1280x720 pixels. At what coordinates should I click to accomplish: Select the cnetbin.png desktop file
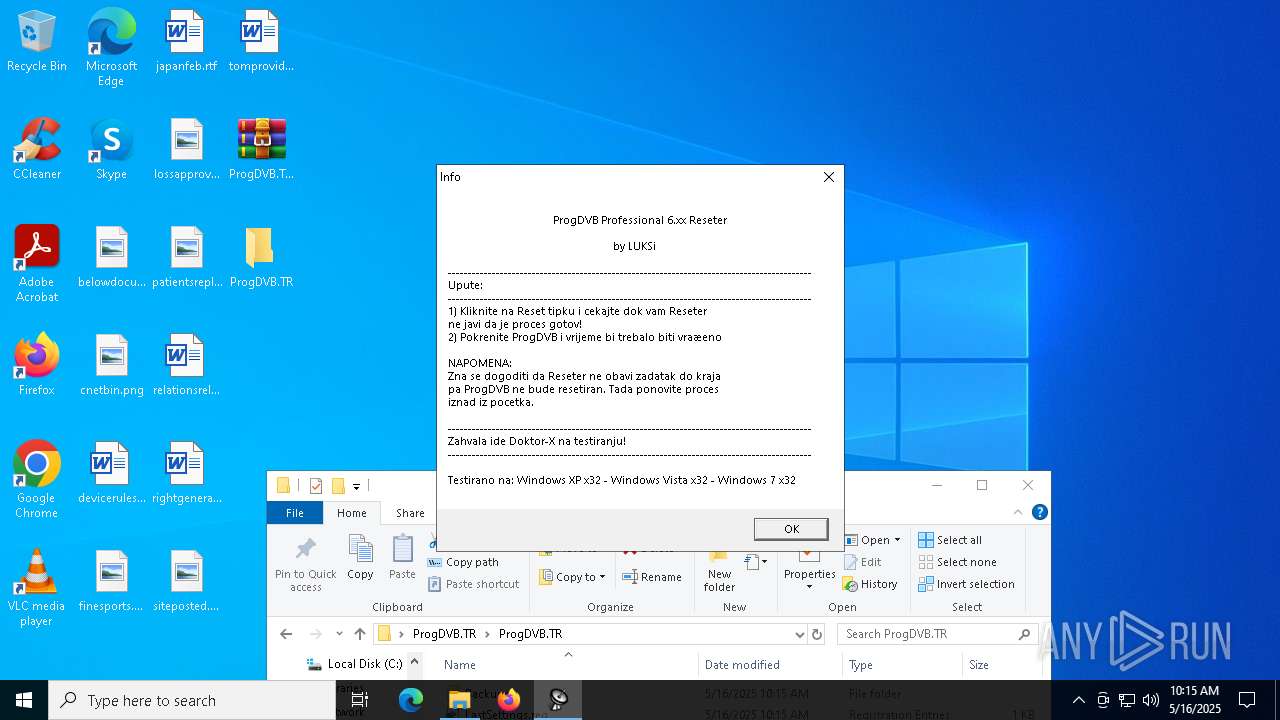[111, 366]
